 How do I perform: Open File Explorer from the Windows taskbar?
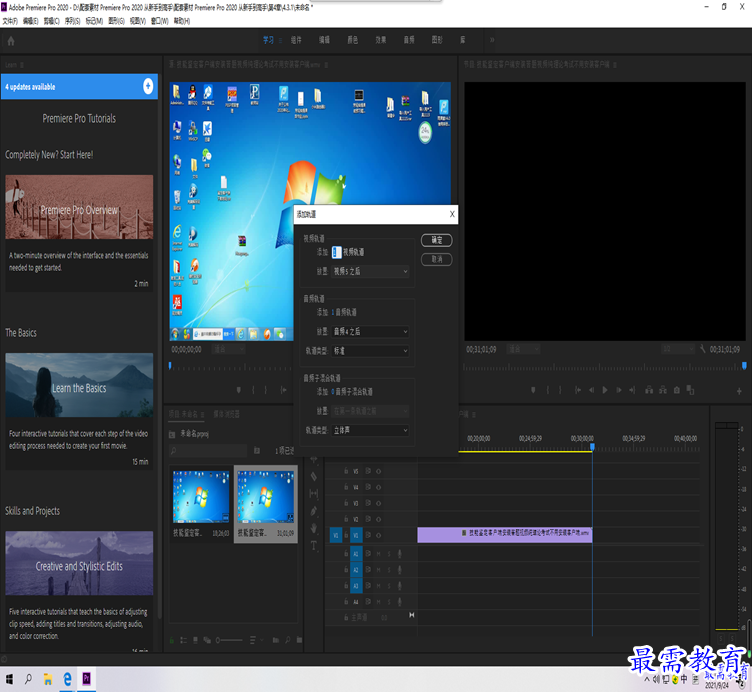pos(47,679)
